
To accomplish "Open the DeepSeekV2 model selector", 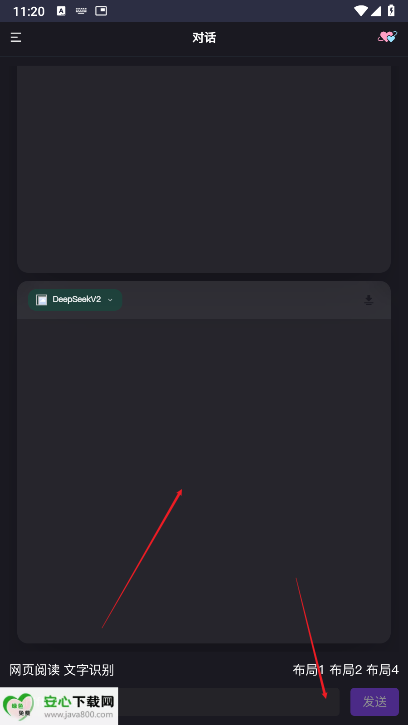I will tap(75, 300).
